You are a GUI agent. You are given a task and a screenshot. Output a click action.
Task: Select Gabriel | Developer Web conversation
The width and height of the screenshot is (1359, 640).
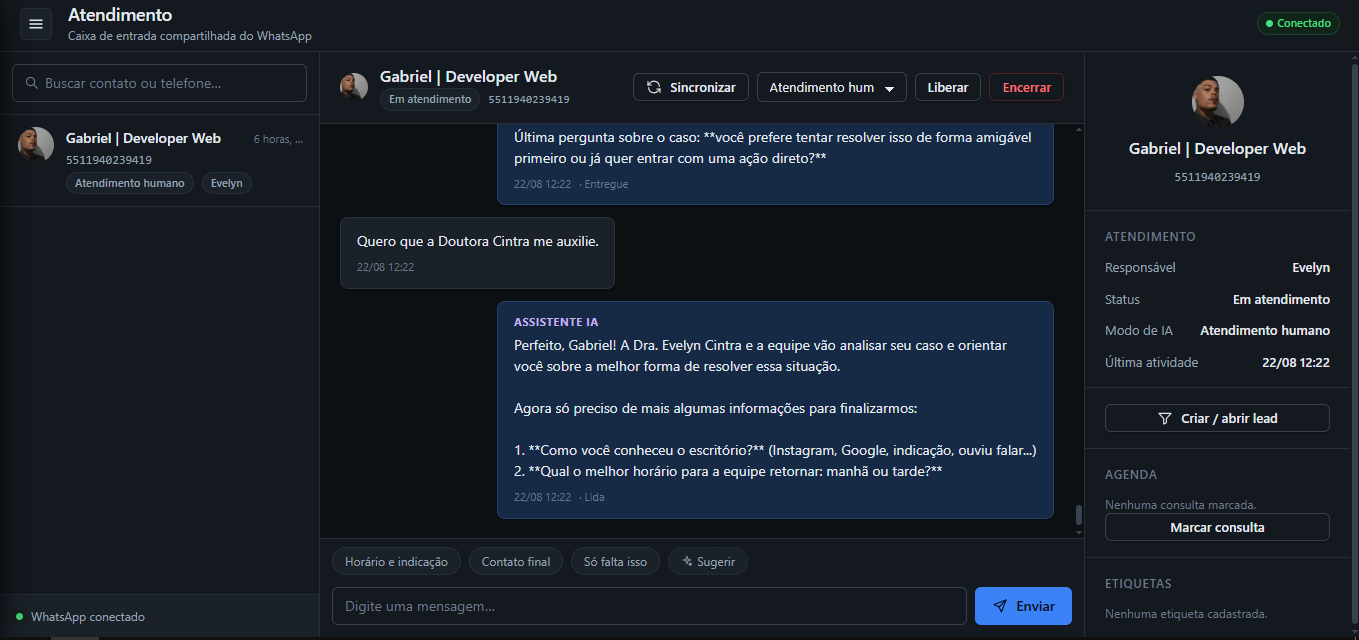point(159,160)
